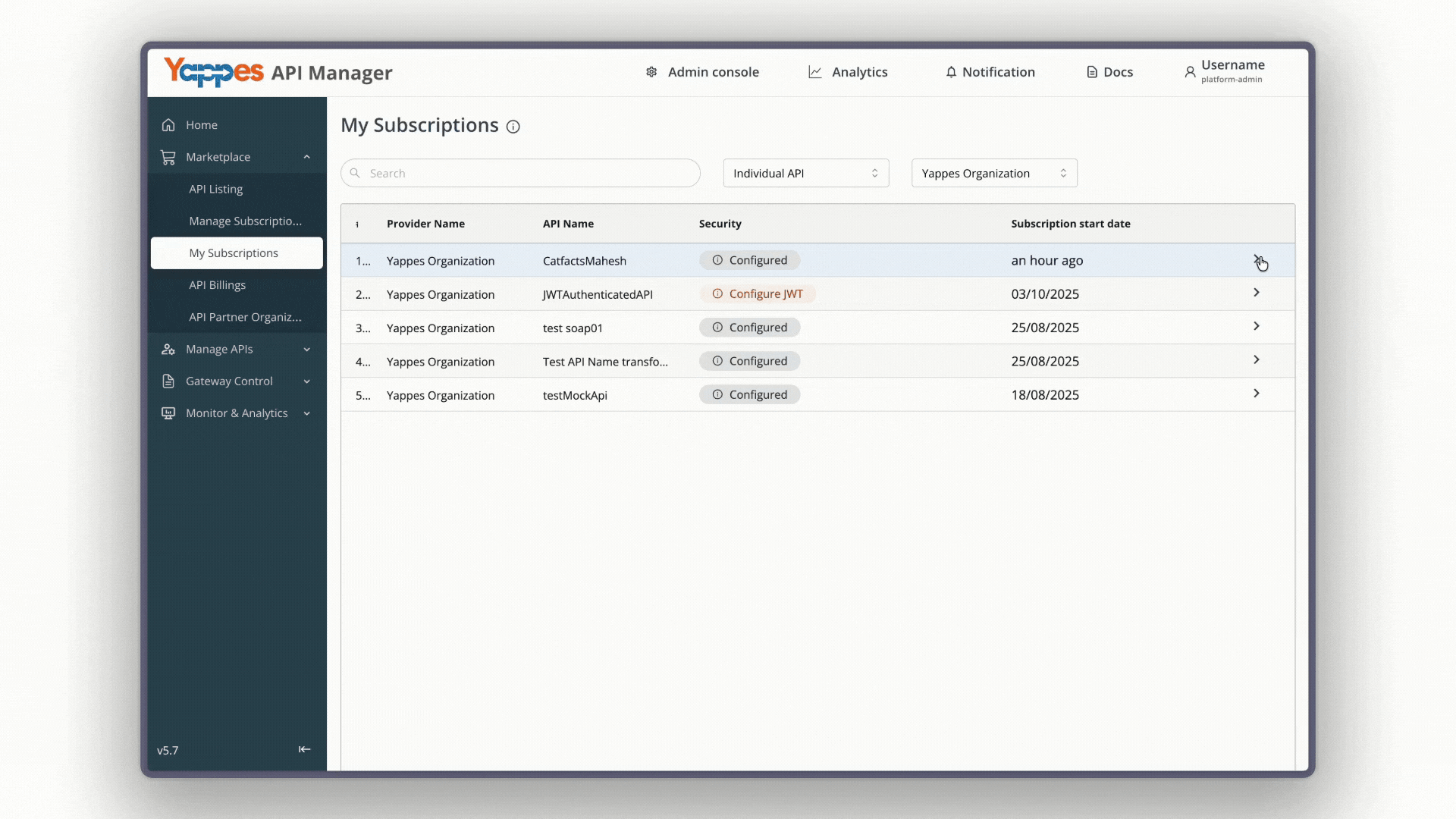Click the Yappes logo
The width and height of the screenshot is (1456, 819).
pos(214,72)
